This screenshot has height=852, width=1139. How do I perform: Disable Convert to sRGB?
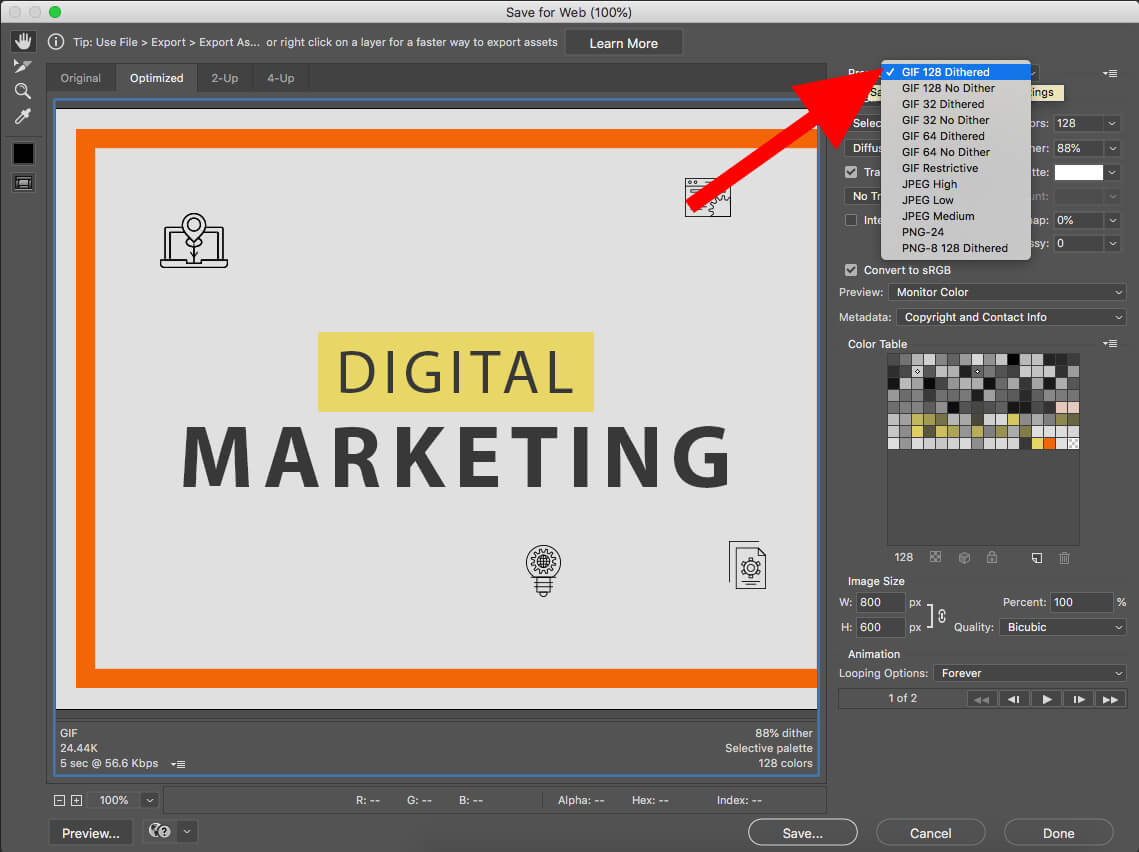click(851, 270)
